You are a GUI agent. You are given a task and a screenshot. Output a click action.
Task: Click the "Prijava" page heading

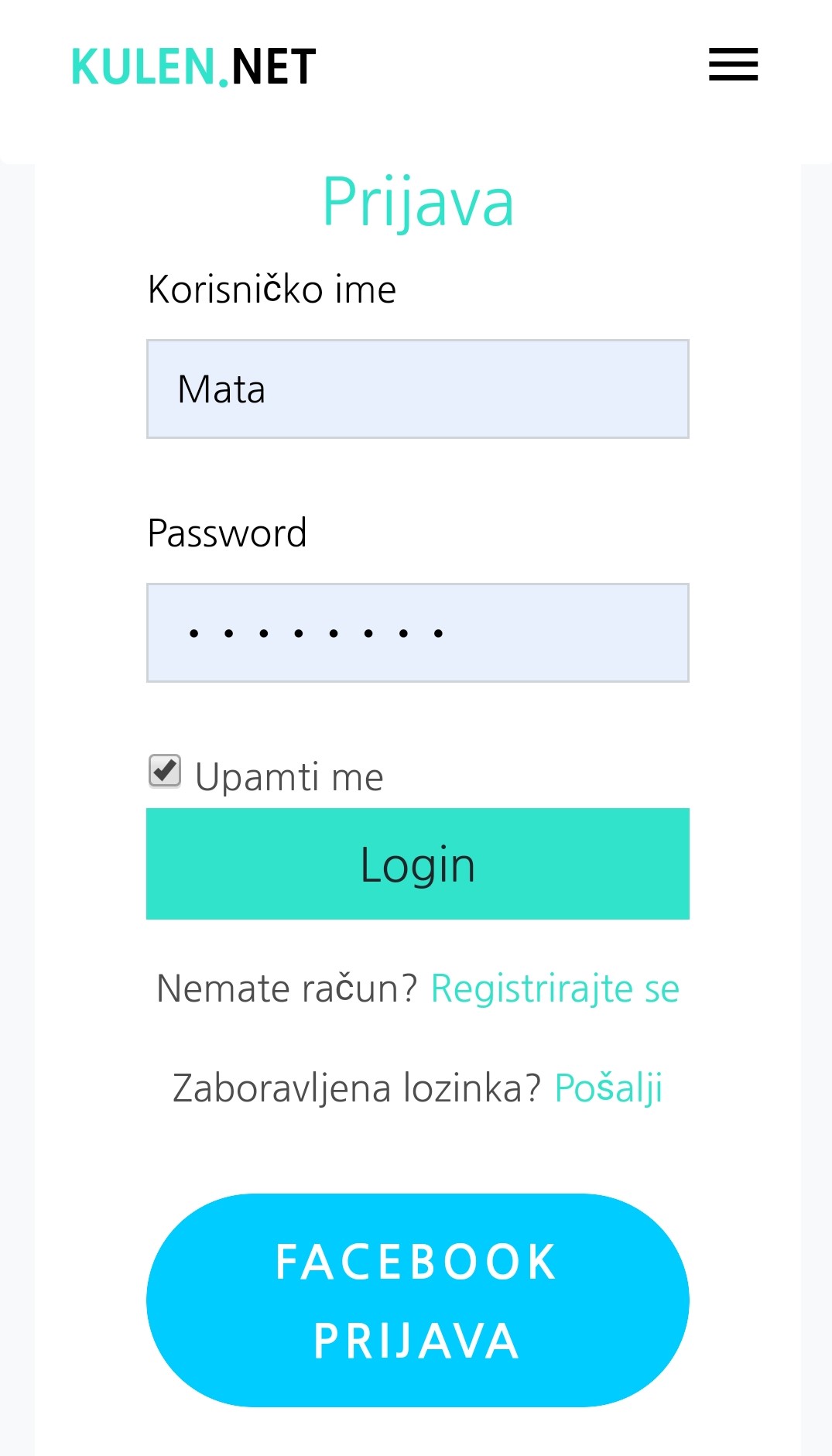(x=418, y=203)
